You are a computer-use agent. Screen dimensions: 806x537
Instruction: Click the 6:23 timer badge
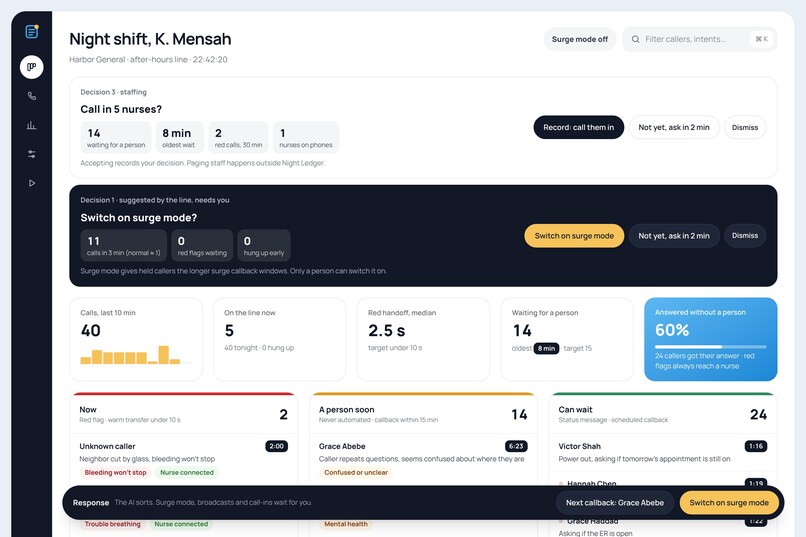click(x=516, y=446)
